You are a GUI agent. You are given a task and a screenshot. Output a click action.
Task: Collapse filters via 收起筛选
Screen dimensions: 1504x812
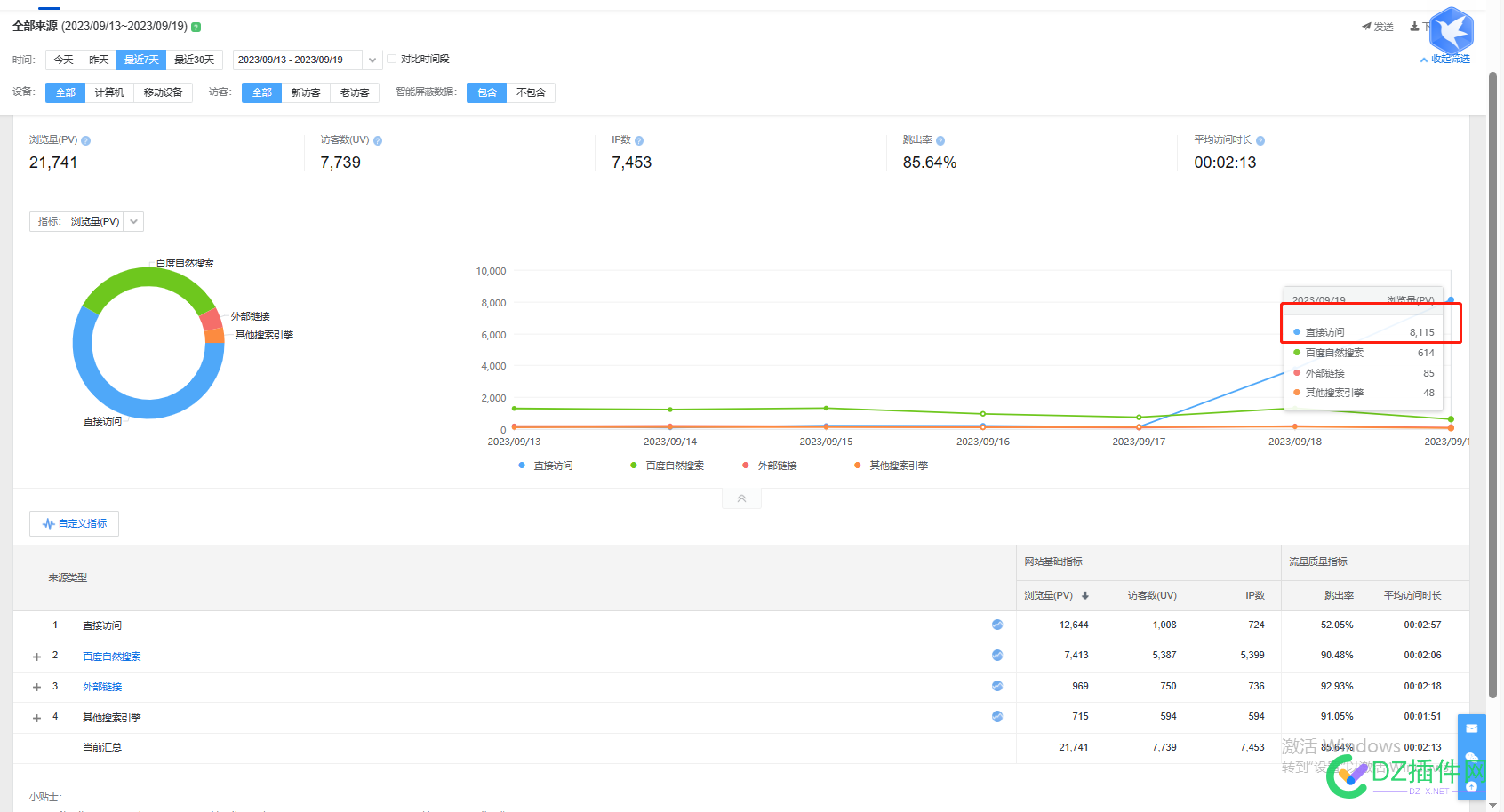click(x=1445, y=60)
